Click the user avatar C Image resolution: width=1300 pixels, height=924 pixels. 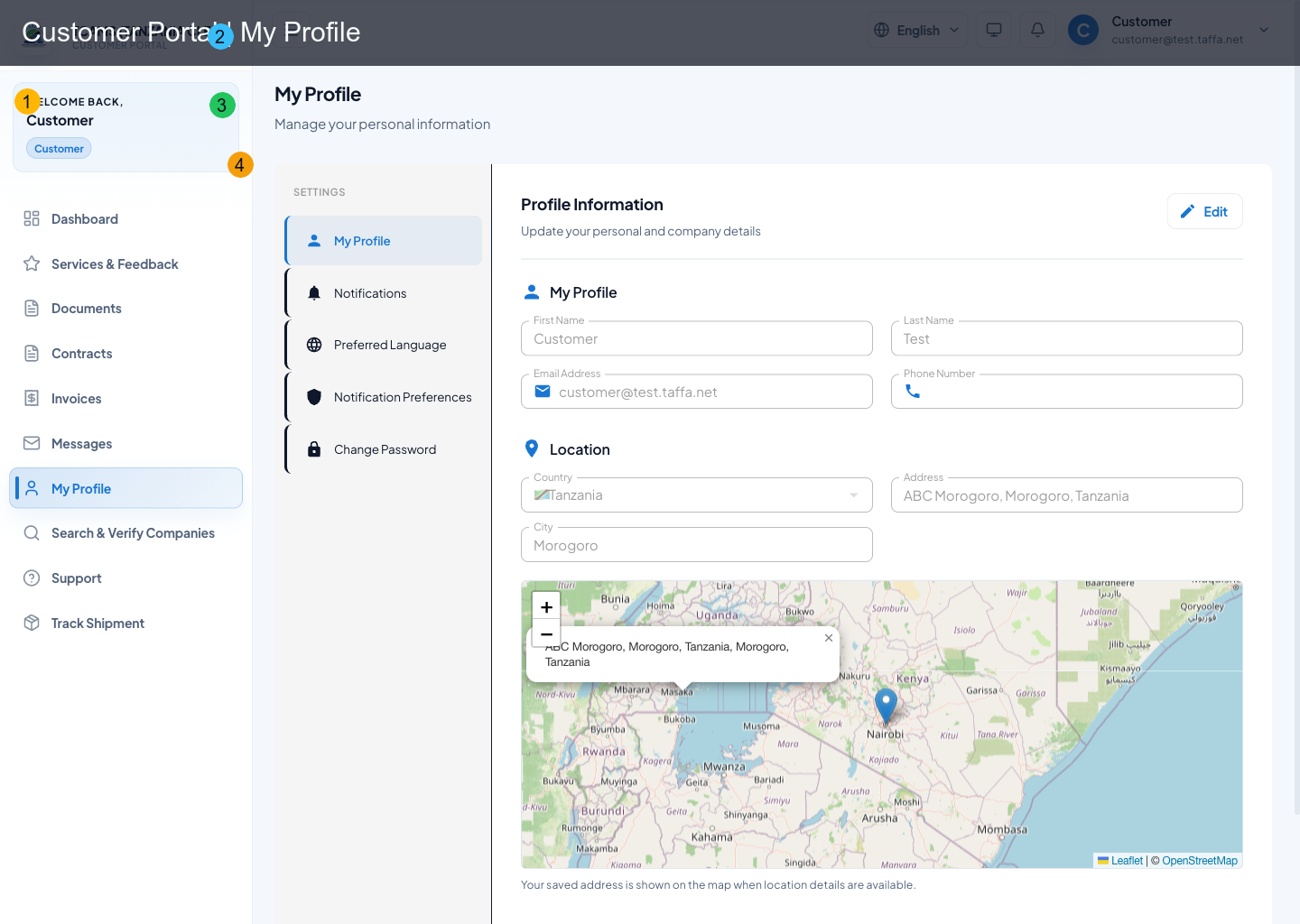pyautogui.click(x=1083, y=30)
